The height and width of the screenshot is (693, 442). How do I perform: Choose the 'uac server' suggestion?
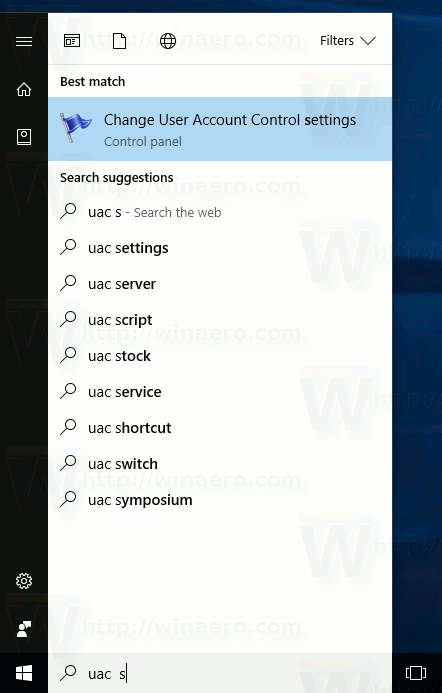pyautogui.click(x=220, y=284)
